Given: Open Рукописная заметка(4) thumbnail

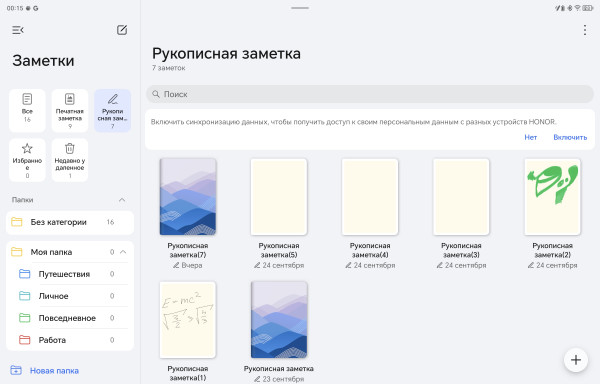Looking at the screenshot, I should [370, 197].
